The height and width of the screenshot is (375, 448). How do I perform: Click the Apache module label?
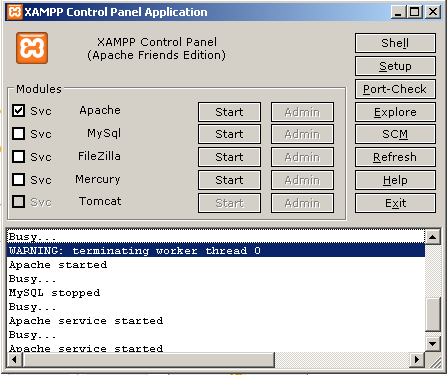click(x=100, y=110)
